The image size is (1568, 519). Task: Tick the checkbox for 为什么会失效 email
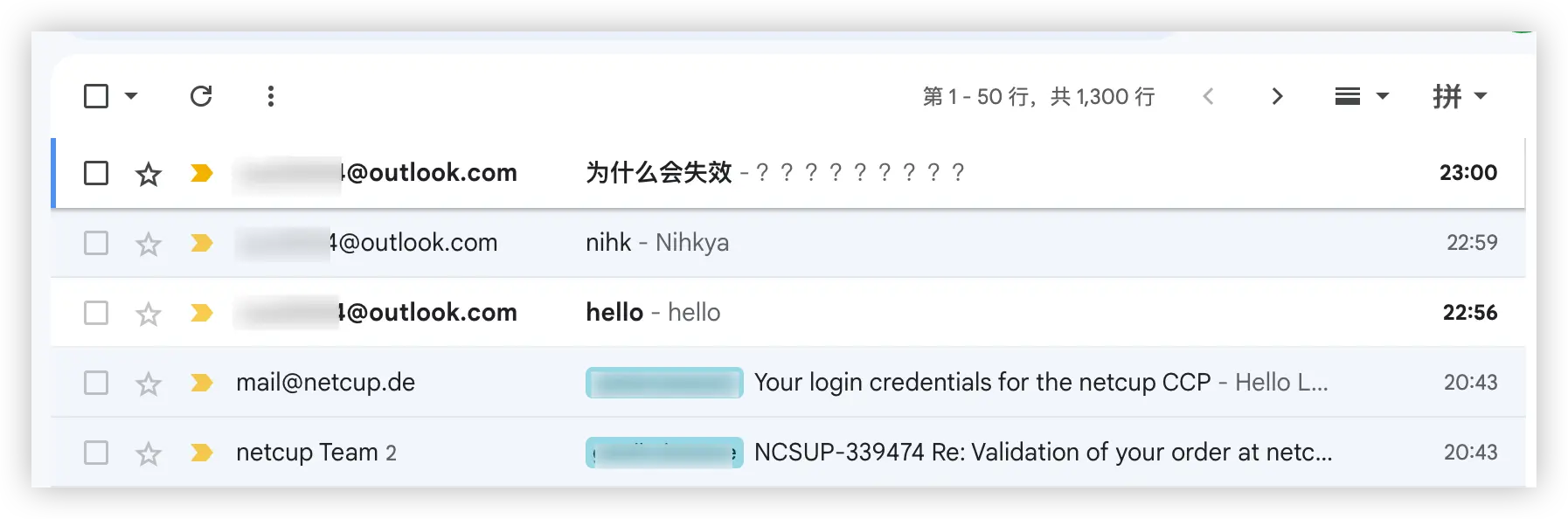(96, 173)
